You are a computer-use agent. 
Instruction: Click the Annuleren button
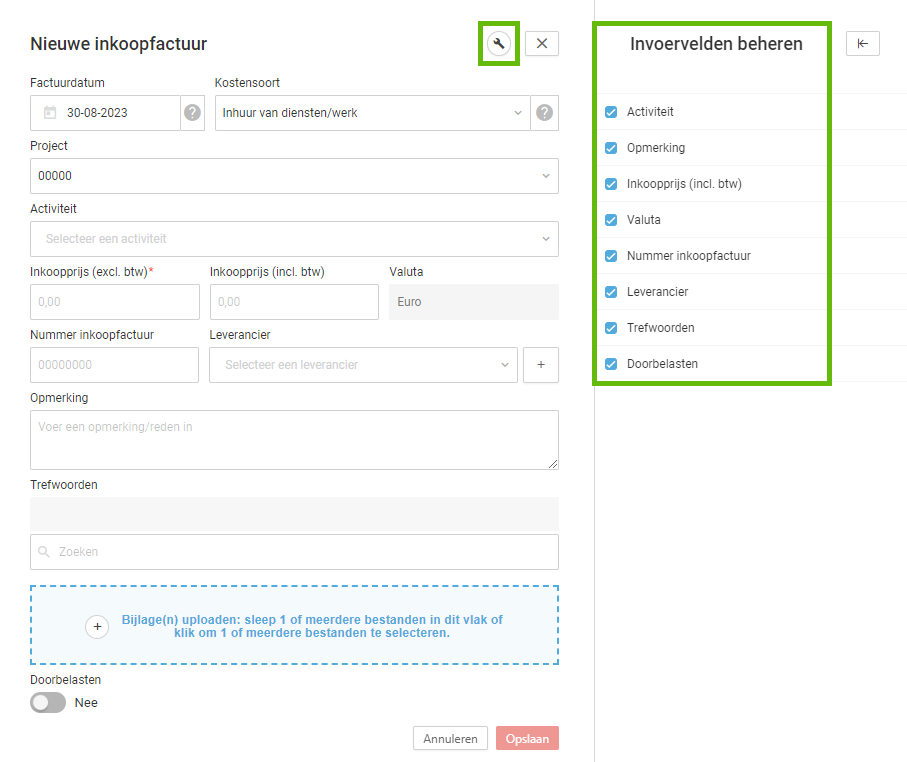[x=450, y=738]
